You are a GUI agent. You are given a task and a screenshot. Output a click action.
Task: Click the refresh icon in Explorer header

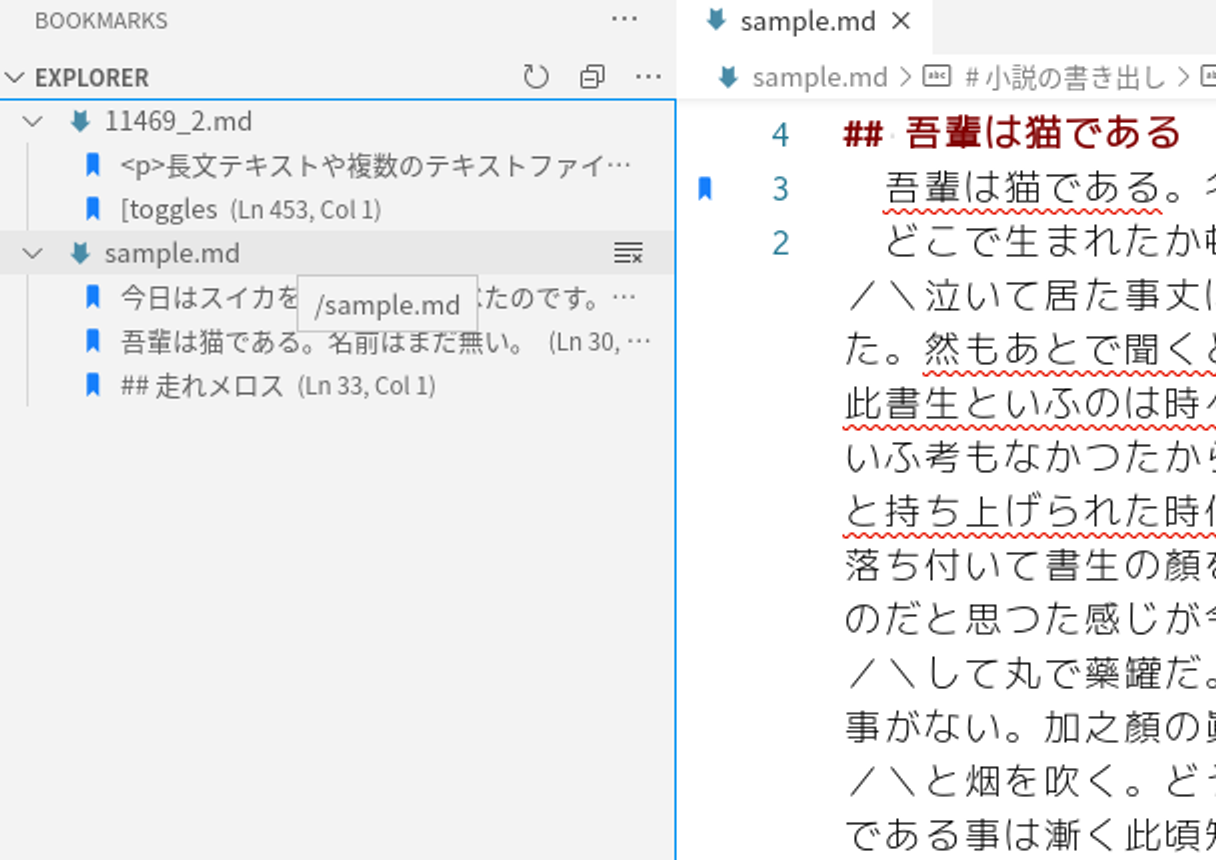536,77
